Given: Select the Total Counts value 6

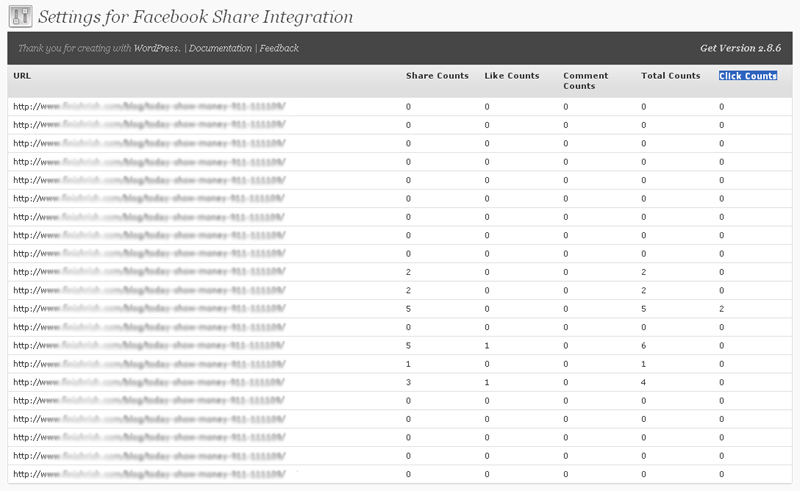Looking at the screenshot, I should click(643, 346).
